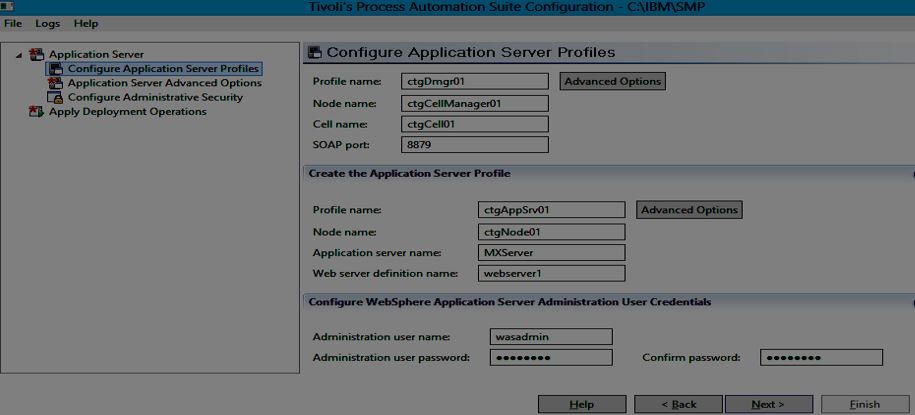The height and width of the screenshot is (415, 915).
Task: Click the Finish button
Action: click(x=865, y=404)
